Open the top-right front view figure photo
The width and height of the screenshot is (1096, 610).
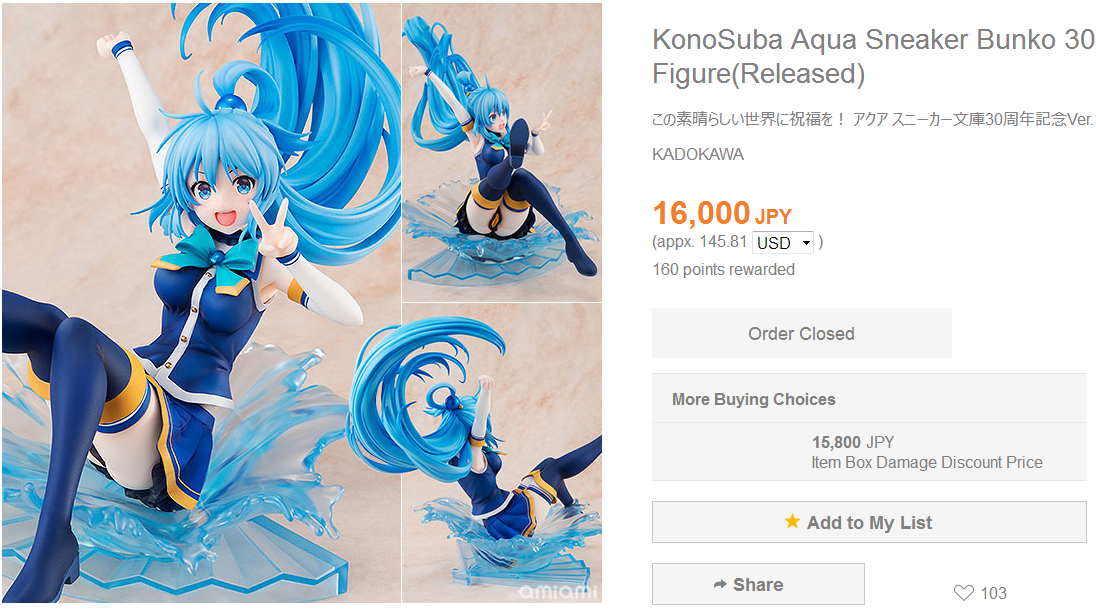point(501,150)
